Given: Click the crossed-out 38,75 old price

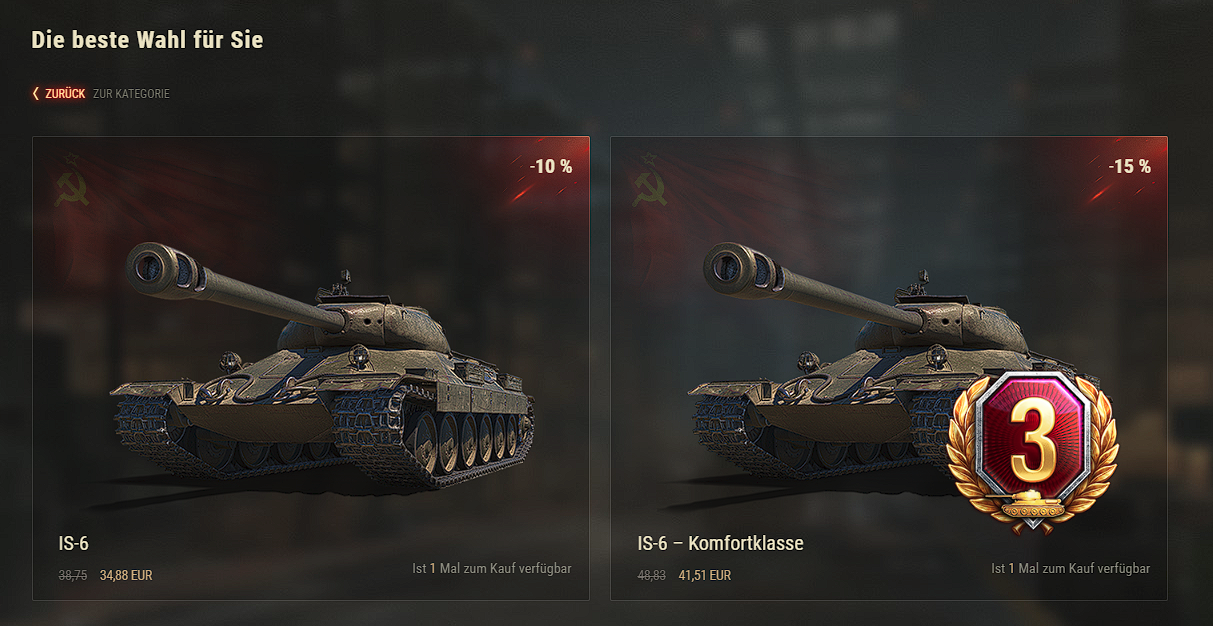Looking at the screenshot, I should point(73,575).
